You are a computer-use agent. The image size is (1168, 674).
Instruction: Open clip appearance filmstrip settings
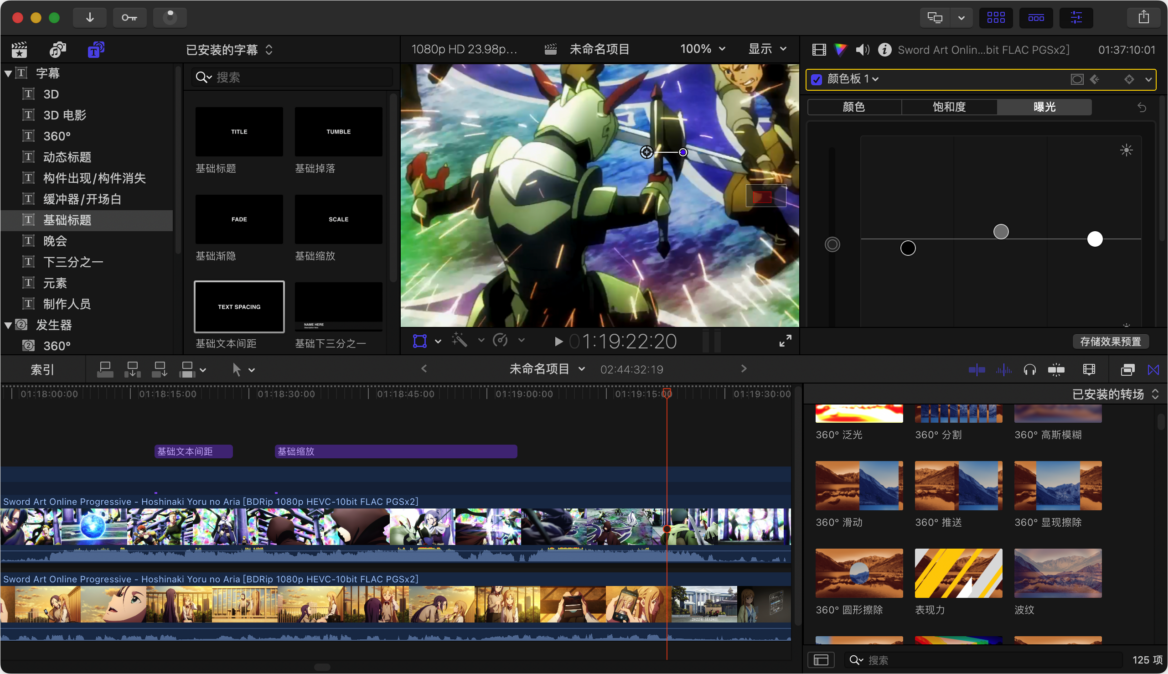coord(1089,369)
